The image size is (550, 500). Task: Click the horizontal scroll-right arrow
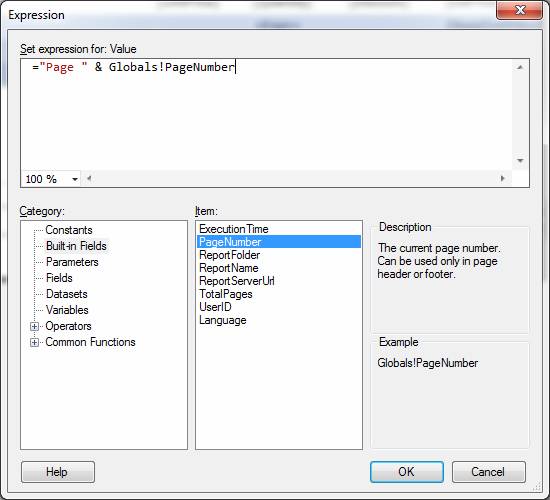pos(502,179)
